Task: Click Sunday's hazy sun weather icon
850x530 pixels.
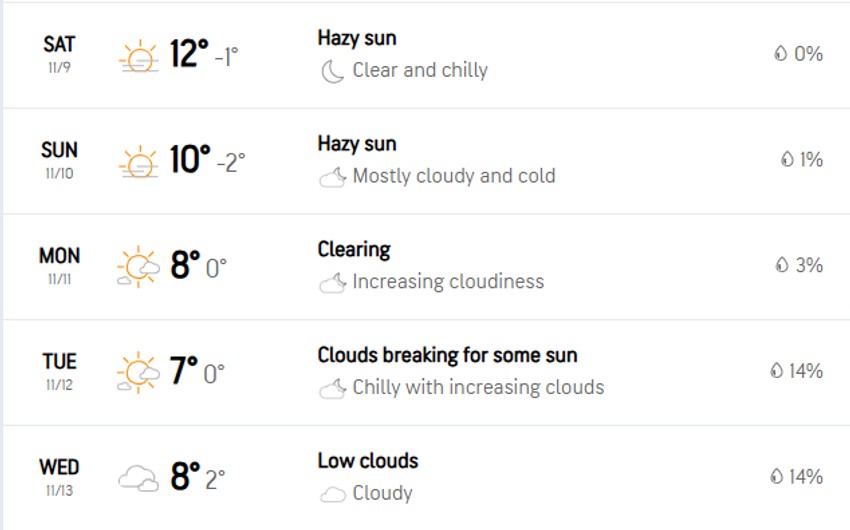Action: click(x=138, y=161)
